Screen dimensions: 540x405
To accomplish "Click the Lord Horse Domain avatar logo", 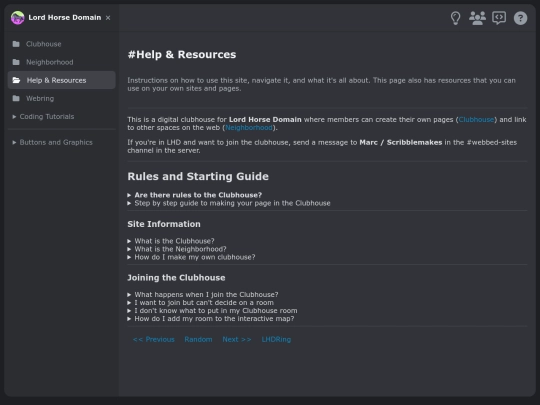I will [18, 18].
